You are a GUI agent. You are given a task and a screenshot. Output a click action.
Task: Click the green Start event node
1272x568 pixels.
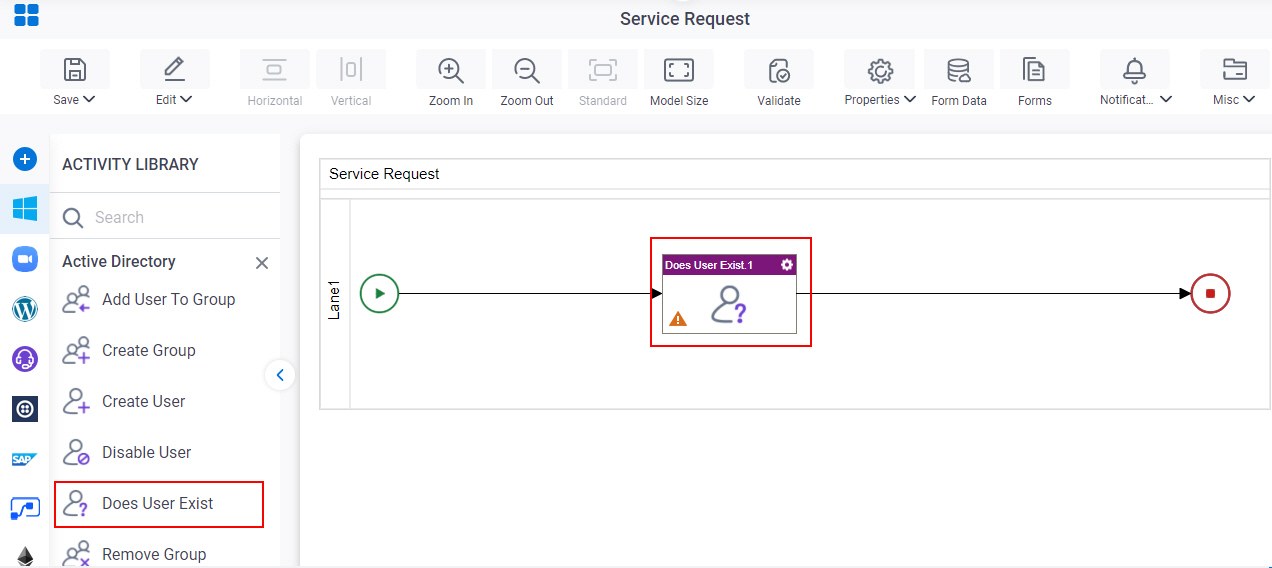pos(379,294)
